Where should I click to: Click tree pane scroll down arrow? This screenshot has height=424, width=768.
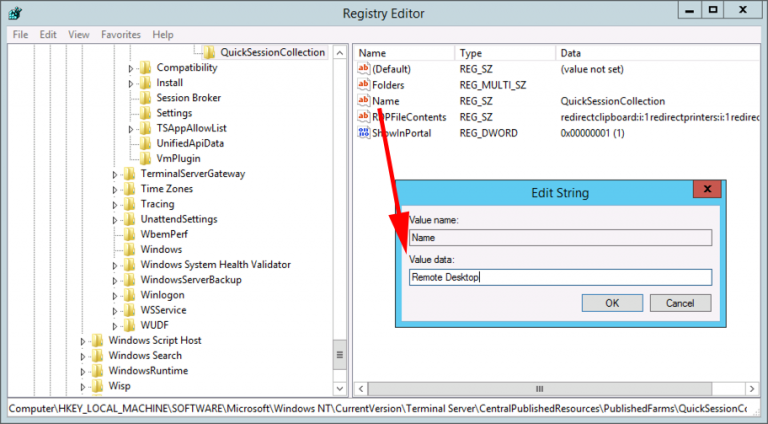tap(339, 389)
